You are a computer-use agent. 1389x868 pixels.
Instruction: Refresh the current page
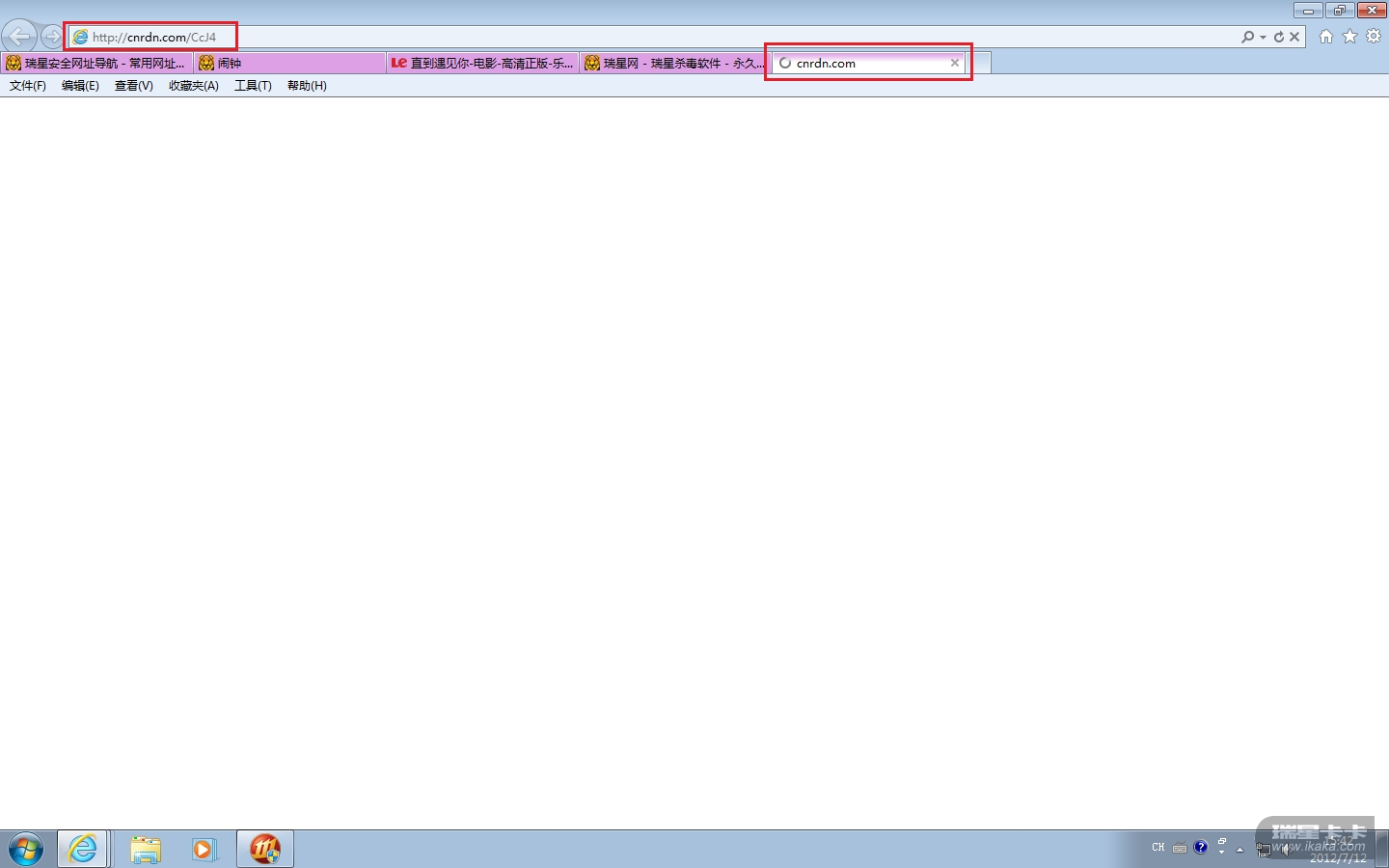click(x=1279, y=37)
